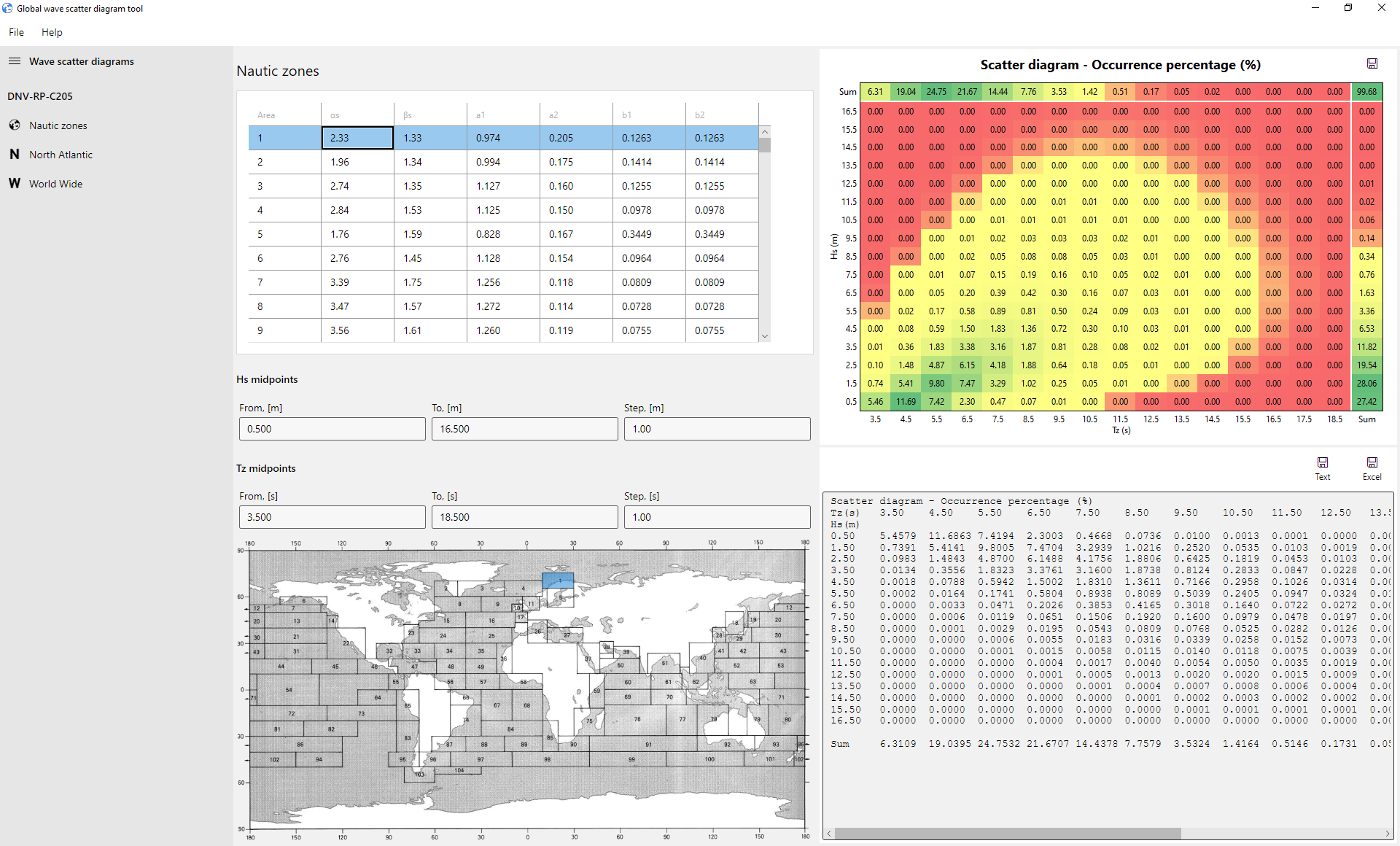This screenshot has height=846, width=1400.
Task: Click zone 54 on the world map
Action: pos(289,689)
